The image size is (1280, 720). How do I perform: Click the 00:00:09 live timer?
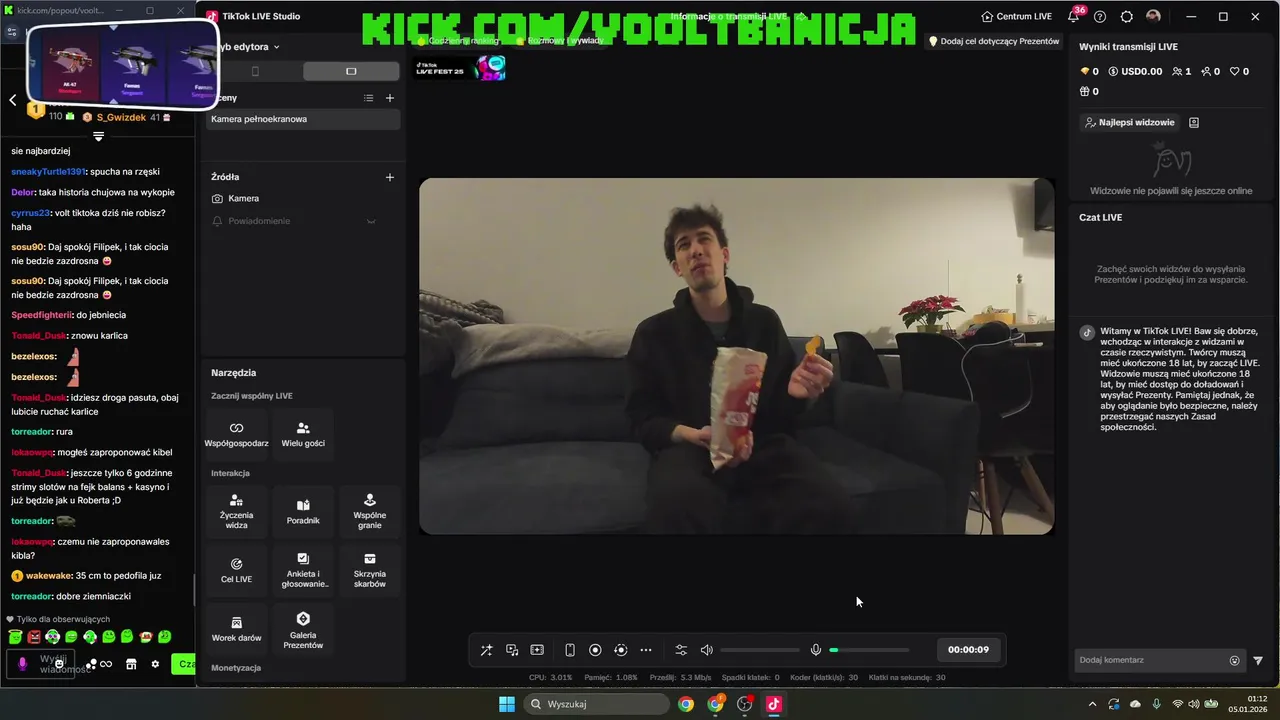(968, 650)
